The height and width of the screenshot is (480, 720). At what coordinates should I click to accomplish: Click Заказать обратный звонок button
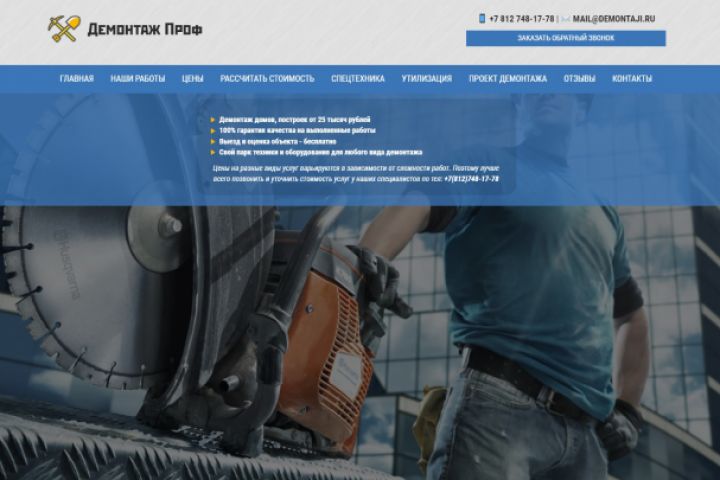[566, 38]
